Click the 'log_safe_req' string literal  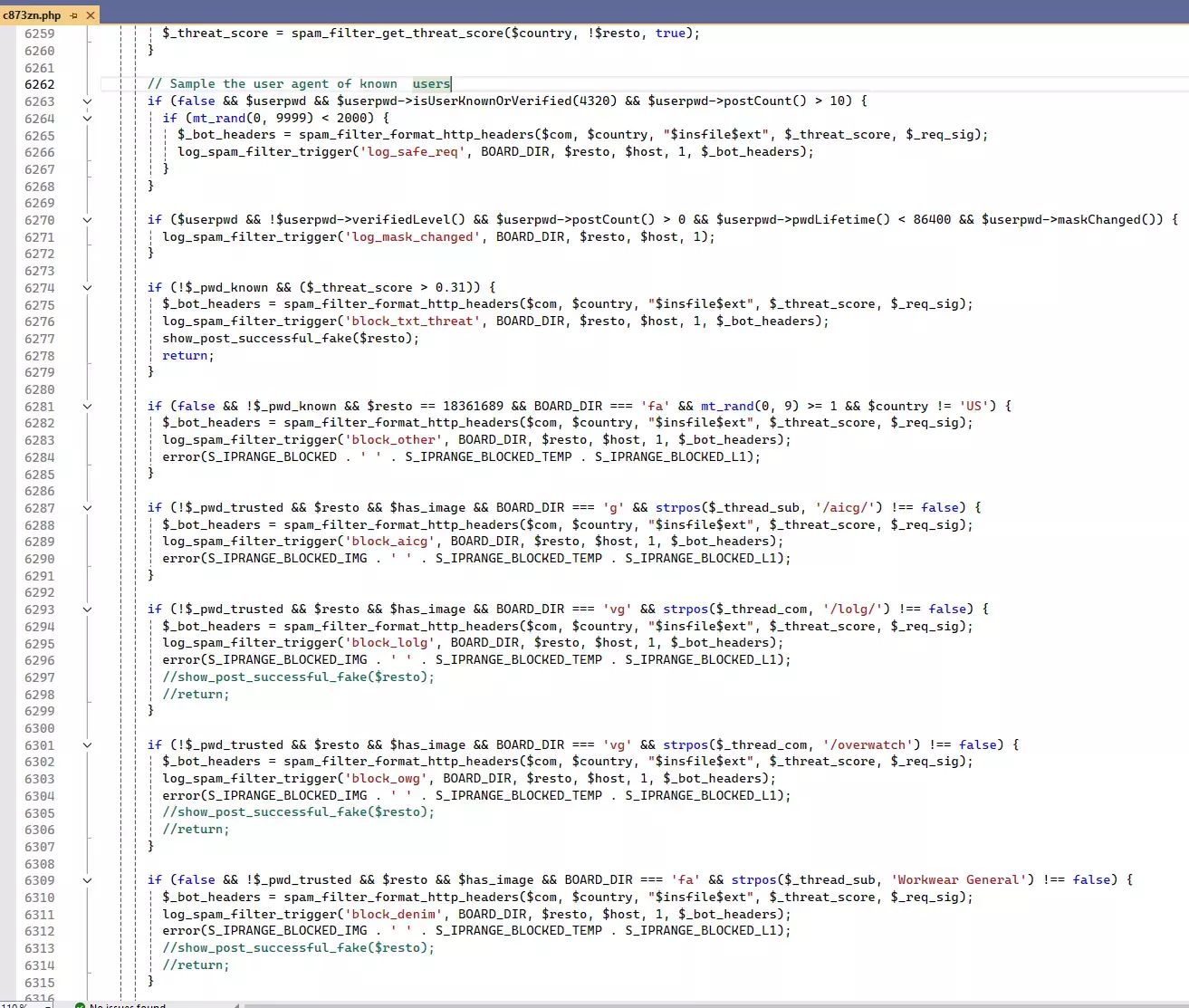[x=413, y=151]
